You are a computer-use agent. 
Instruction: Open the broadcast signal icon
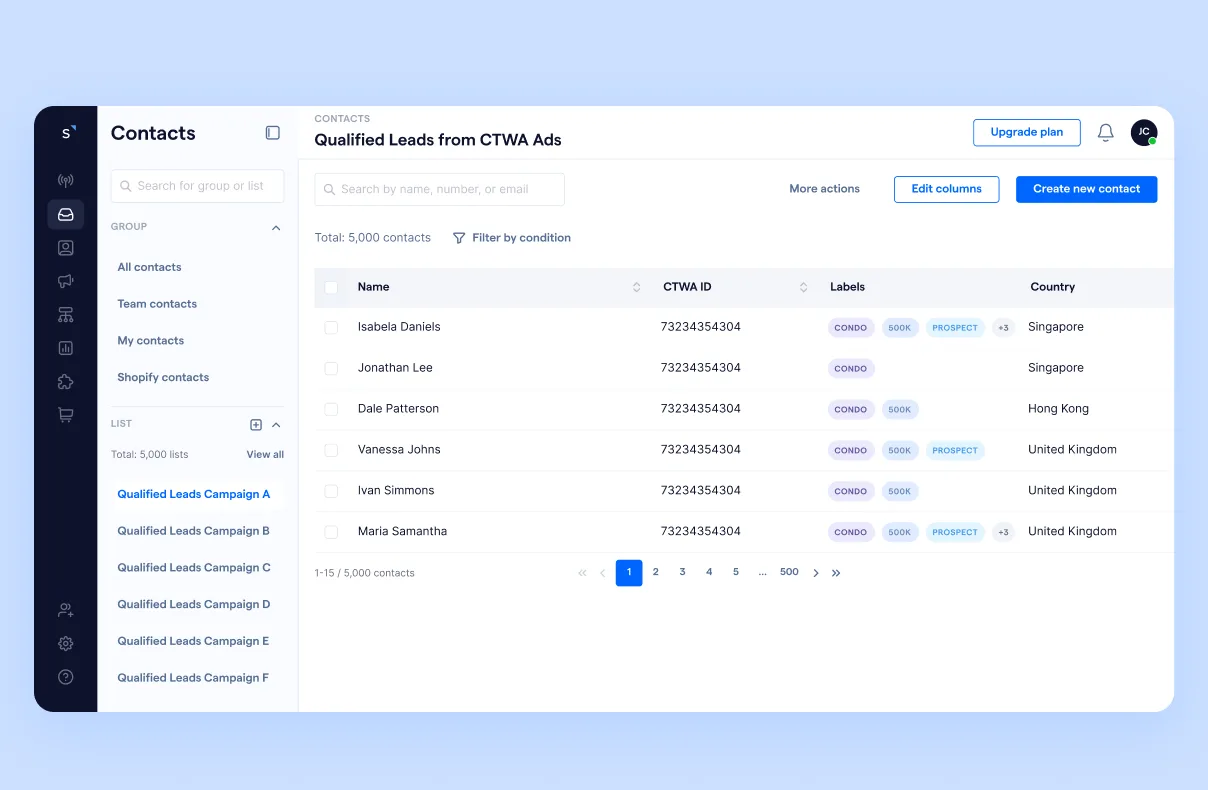point(66,181)
